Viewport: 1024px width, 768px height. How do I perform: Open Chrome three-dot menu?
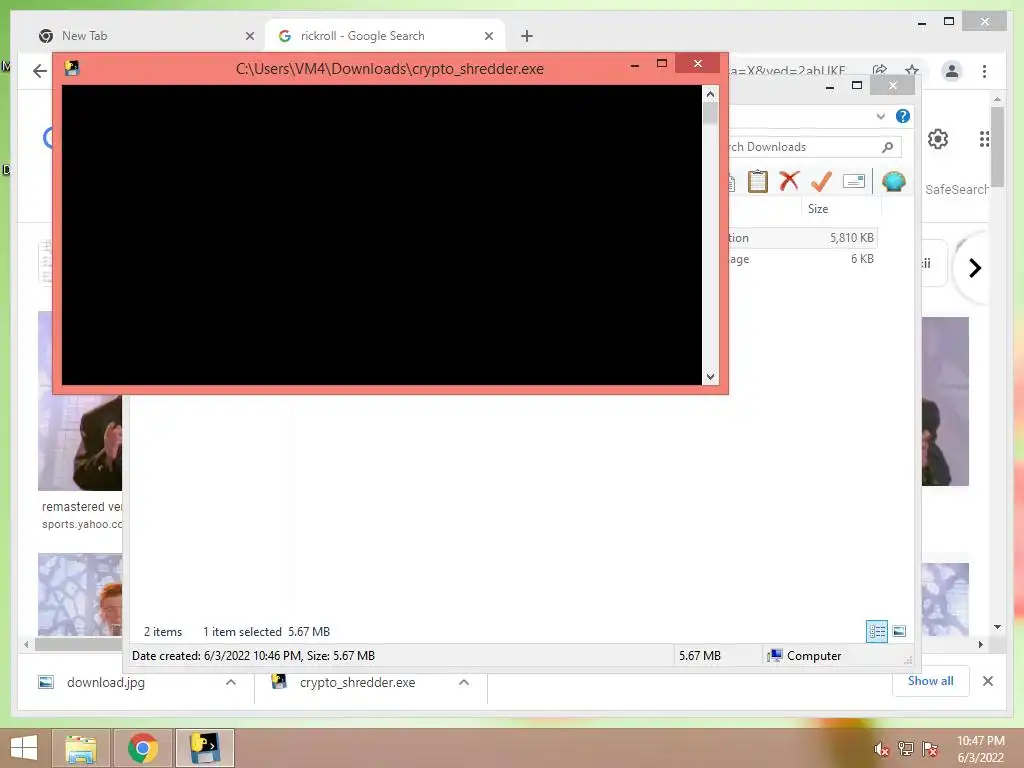[984, 71]
